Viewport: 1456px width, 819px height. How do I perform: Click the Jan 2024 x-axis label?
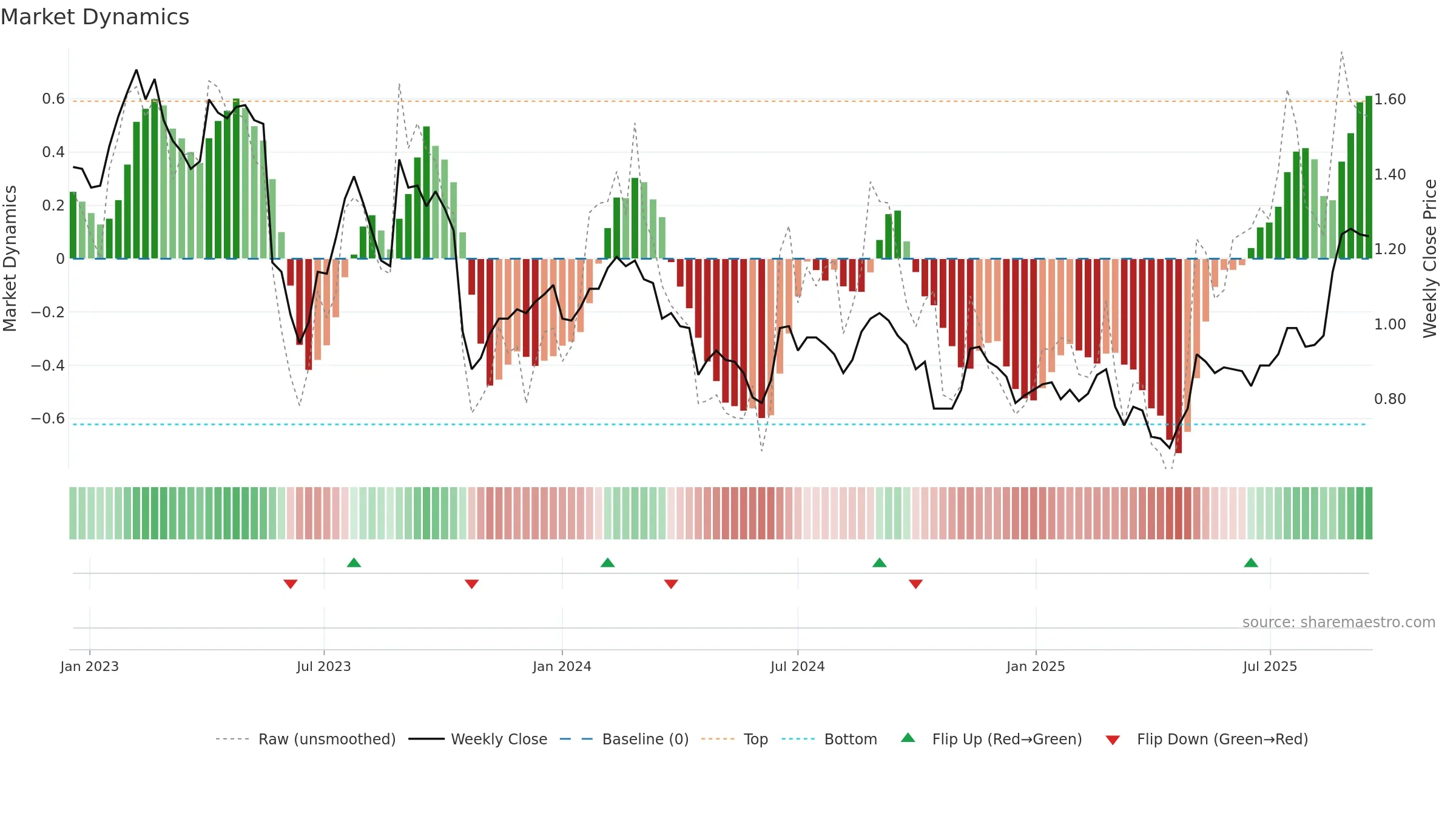pyautogui.click(x=562, y=666)
